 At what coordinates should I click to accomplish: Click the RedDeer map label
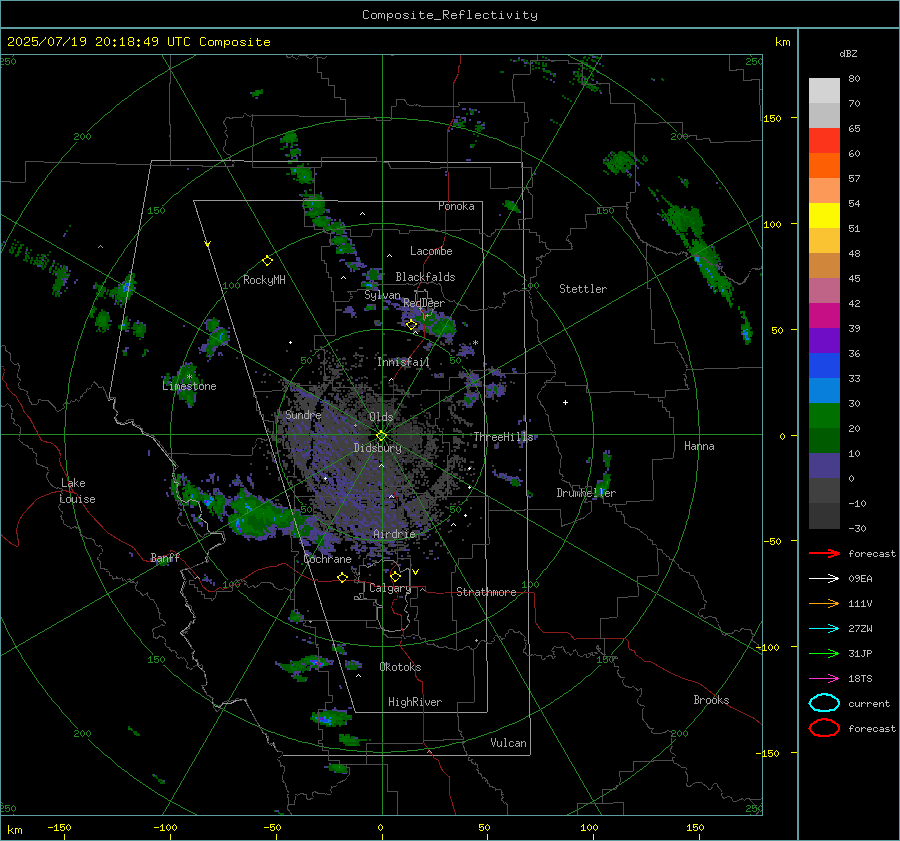424,303
